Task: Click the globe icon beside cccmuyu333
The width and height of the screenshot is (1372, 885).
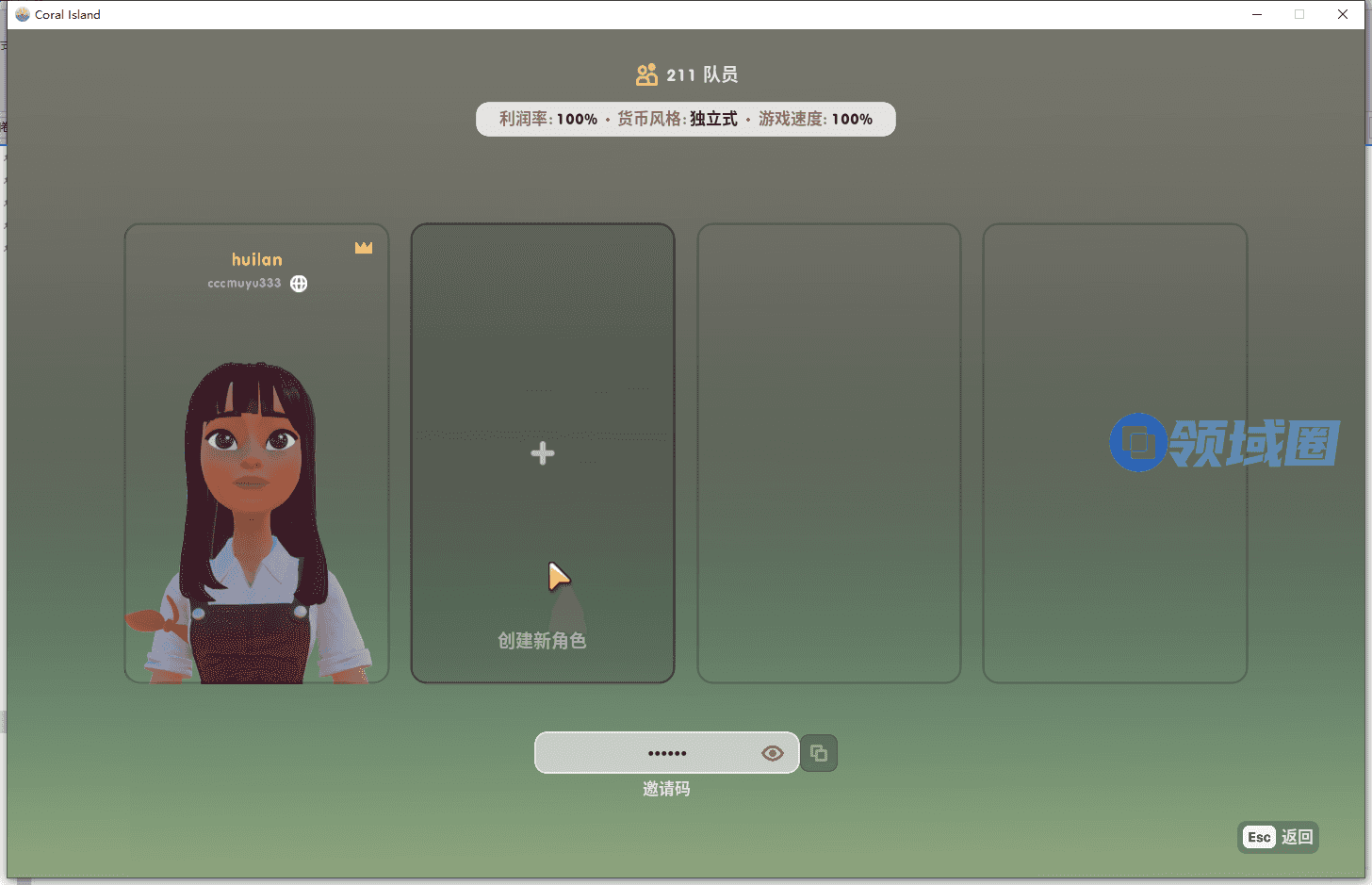Action: 299,284
